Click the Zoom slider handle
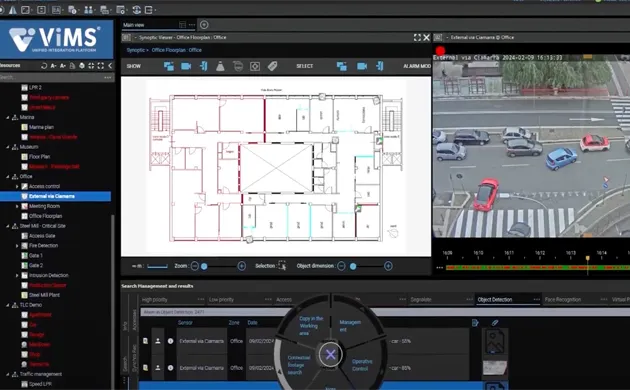This screenshot has height=390, width=630. [x=204, y=266]
